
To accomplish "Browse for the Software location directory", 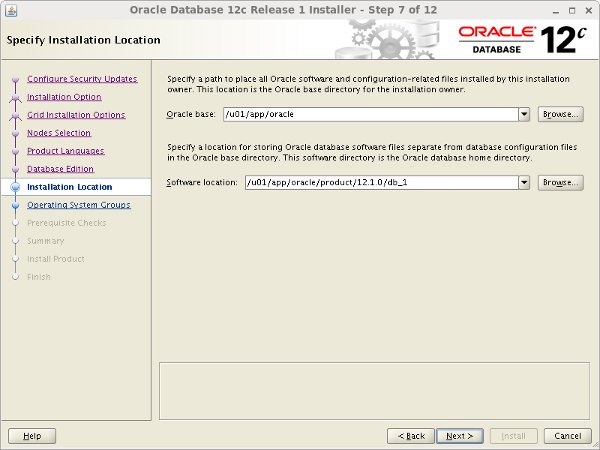I will 561,183.
